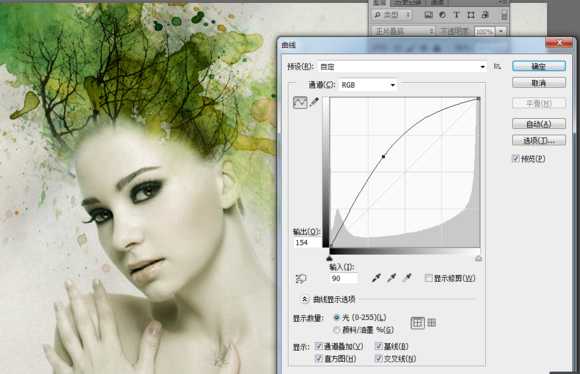The height and width of the screenshot is (374, 580).
Task: Pick the black point eyedropper
Action: 376,278
